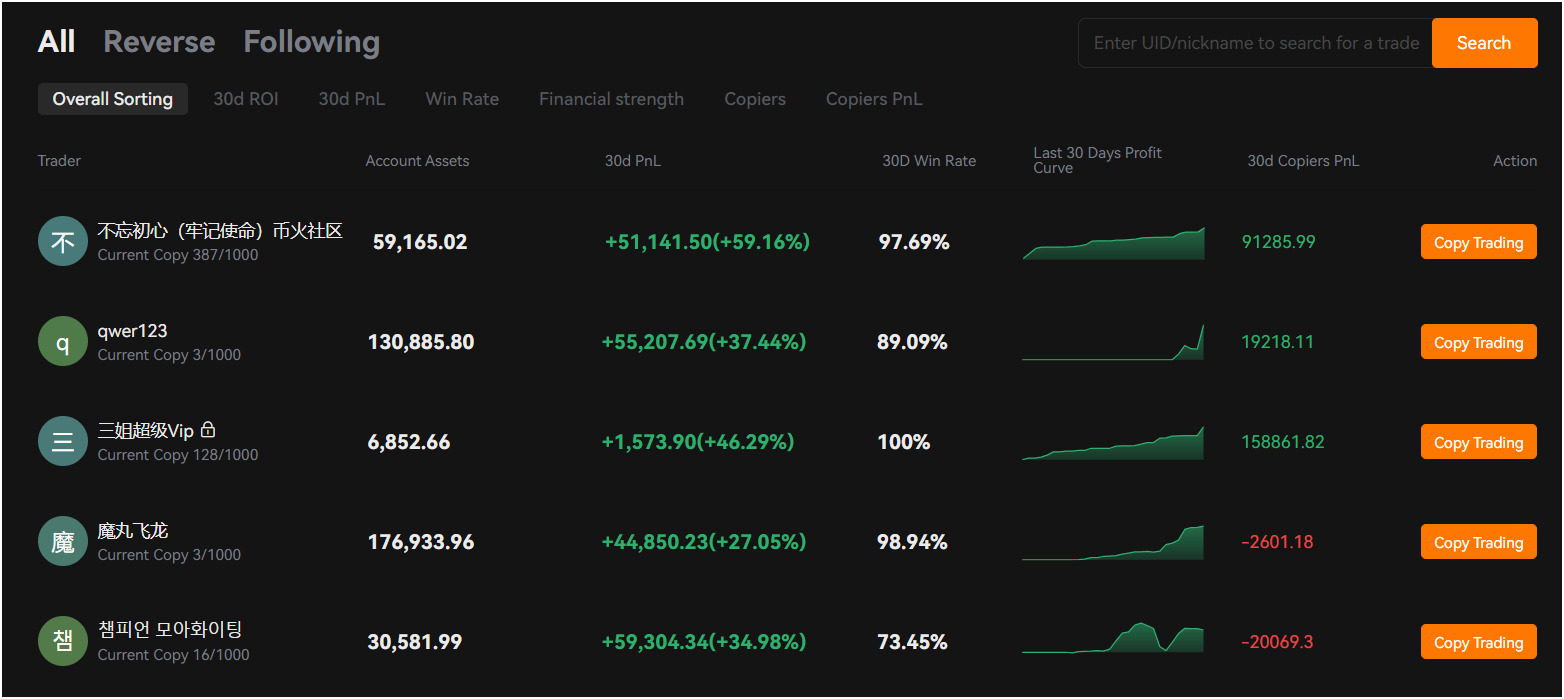Open trader name qwer123
The height and width of the screenshot is (699, 1564).
132,331
